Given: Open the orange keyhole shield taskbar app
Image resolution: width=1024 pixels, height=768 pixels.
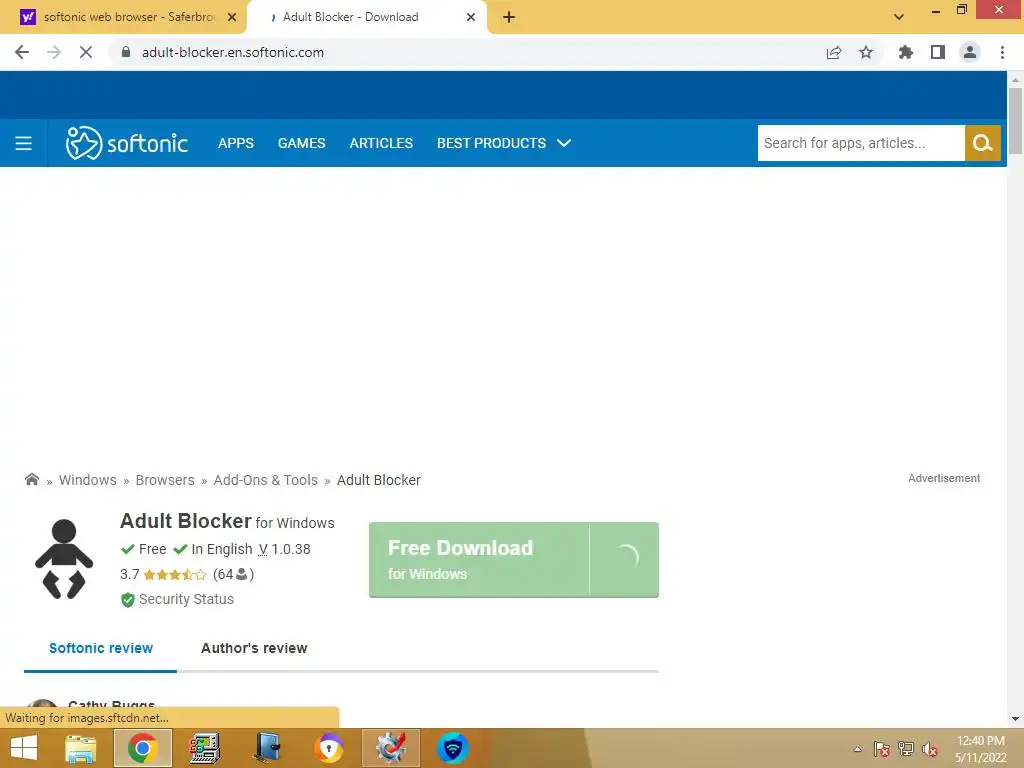Looking at the screenshot, I should point(329,748).
